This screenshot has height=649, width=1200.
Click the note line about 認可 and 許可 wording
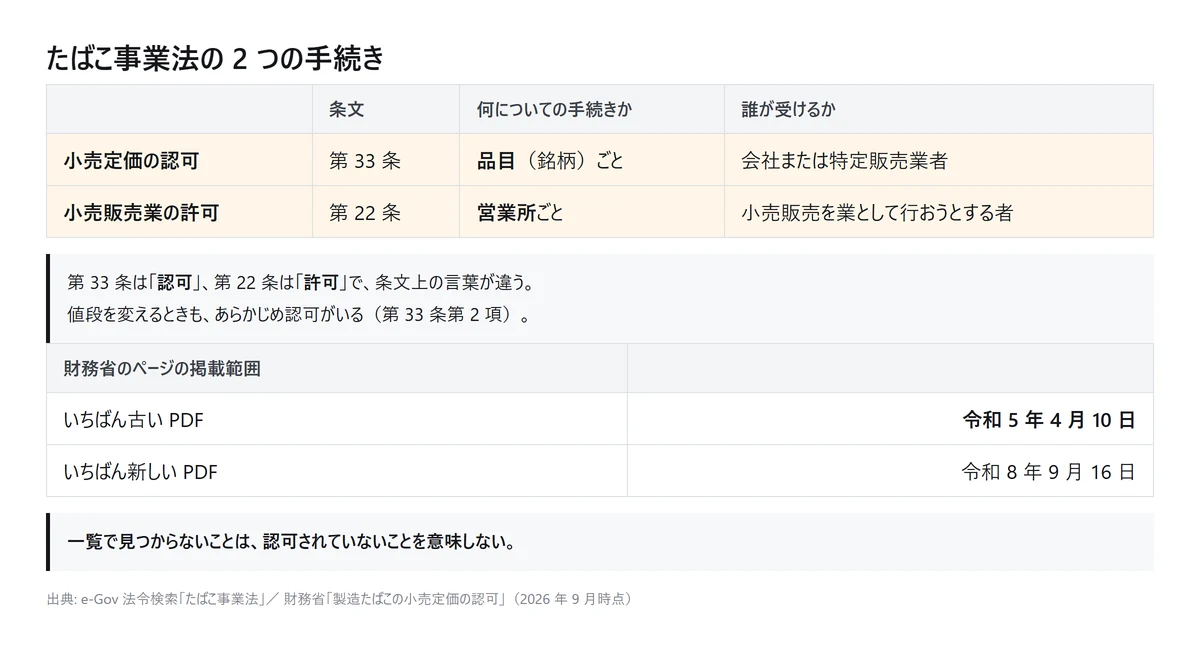pyautogui.click(x=300, y=282)
